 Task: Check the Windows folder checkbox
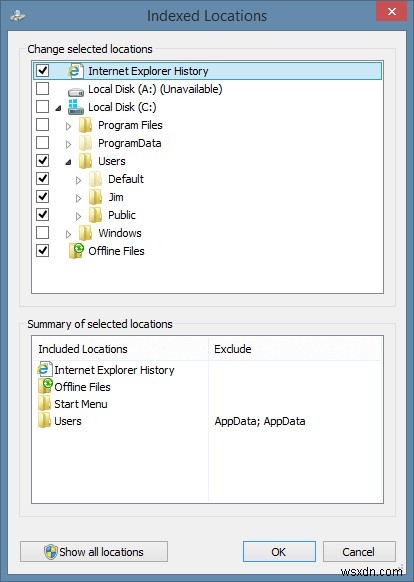(x=43, y=233)
